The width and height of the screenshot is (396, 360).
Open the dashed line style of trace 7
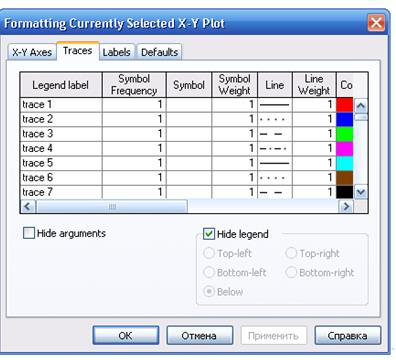click(x=275, y=192)
